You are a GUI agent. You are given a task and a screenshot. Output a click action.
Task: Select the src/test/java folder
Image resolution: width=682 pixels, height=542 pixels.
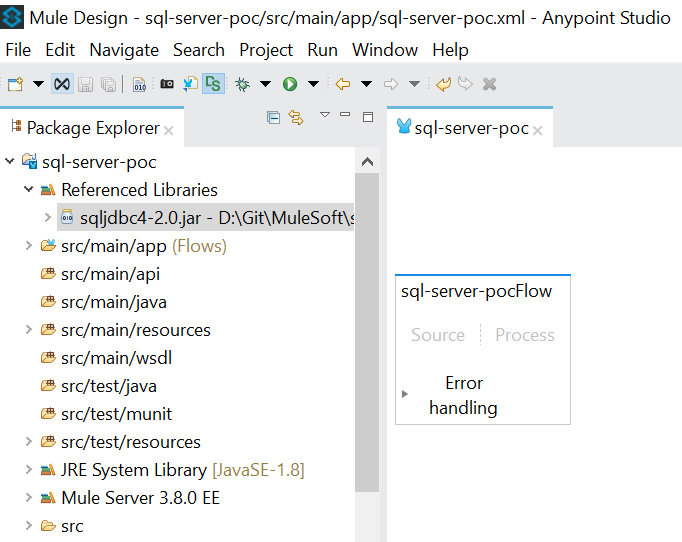pyautogui.click(x=109, y=386)
